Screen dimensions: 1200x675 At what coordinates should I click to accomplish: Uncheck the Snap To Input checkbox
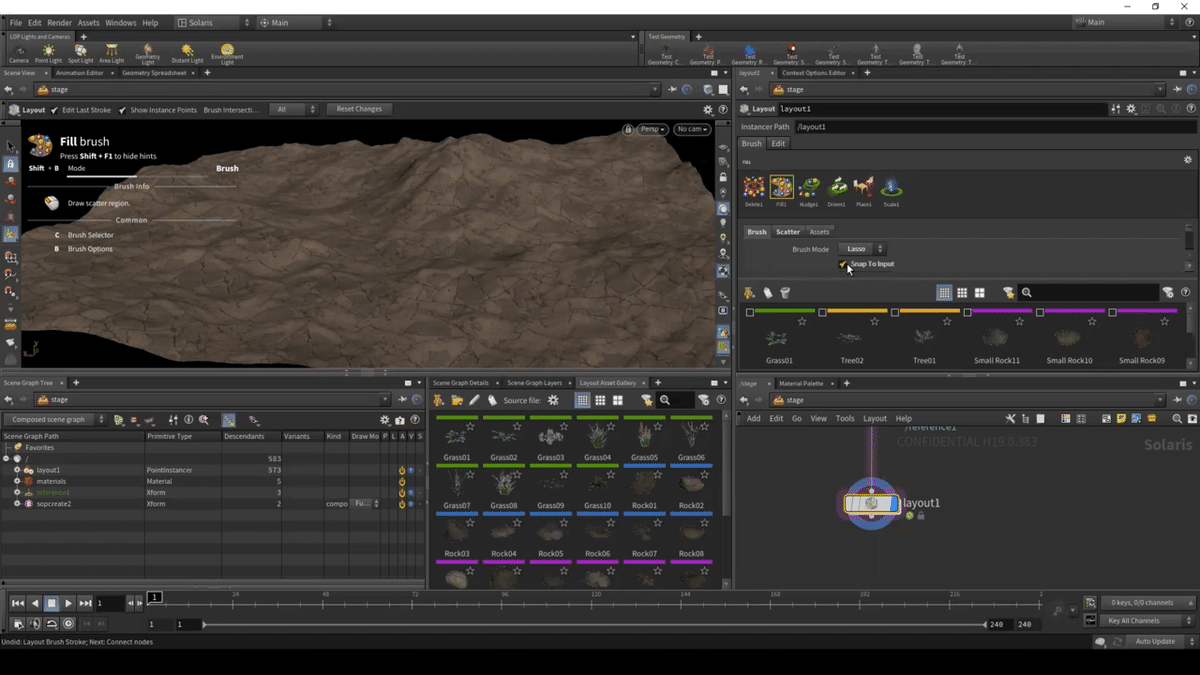[843, 264]
